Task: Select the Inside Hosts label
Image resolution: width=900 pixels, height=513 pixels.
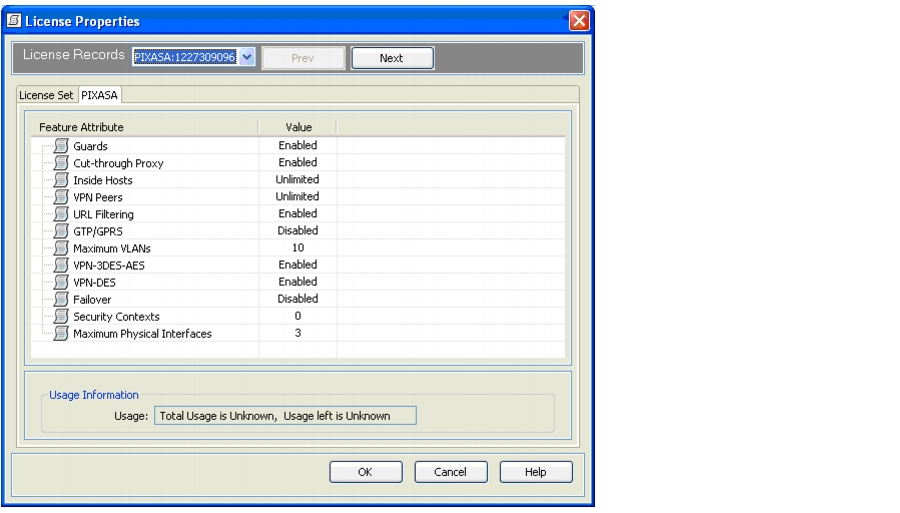Action: click(x=103, y=180)
